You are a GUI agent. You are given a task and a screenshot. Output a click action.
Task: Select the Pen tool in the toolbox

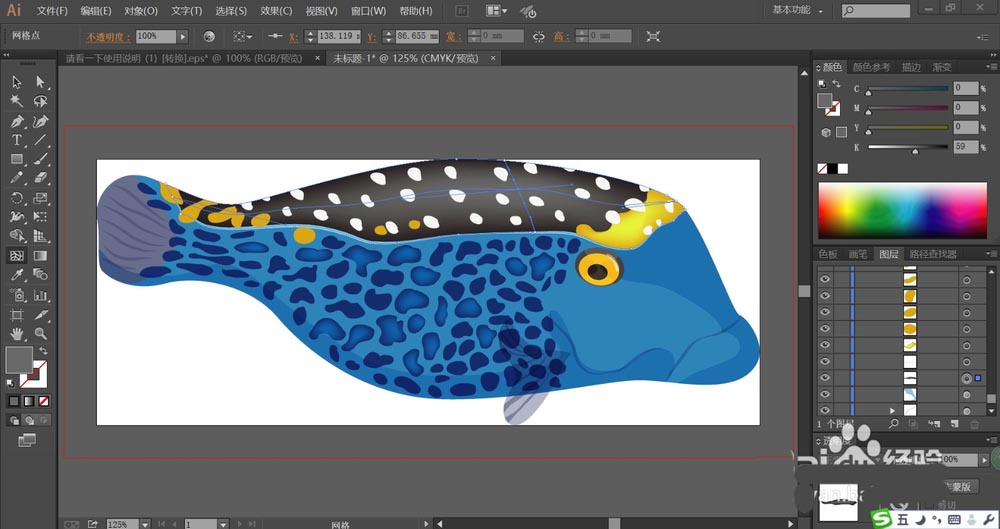17,121
